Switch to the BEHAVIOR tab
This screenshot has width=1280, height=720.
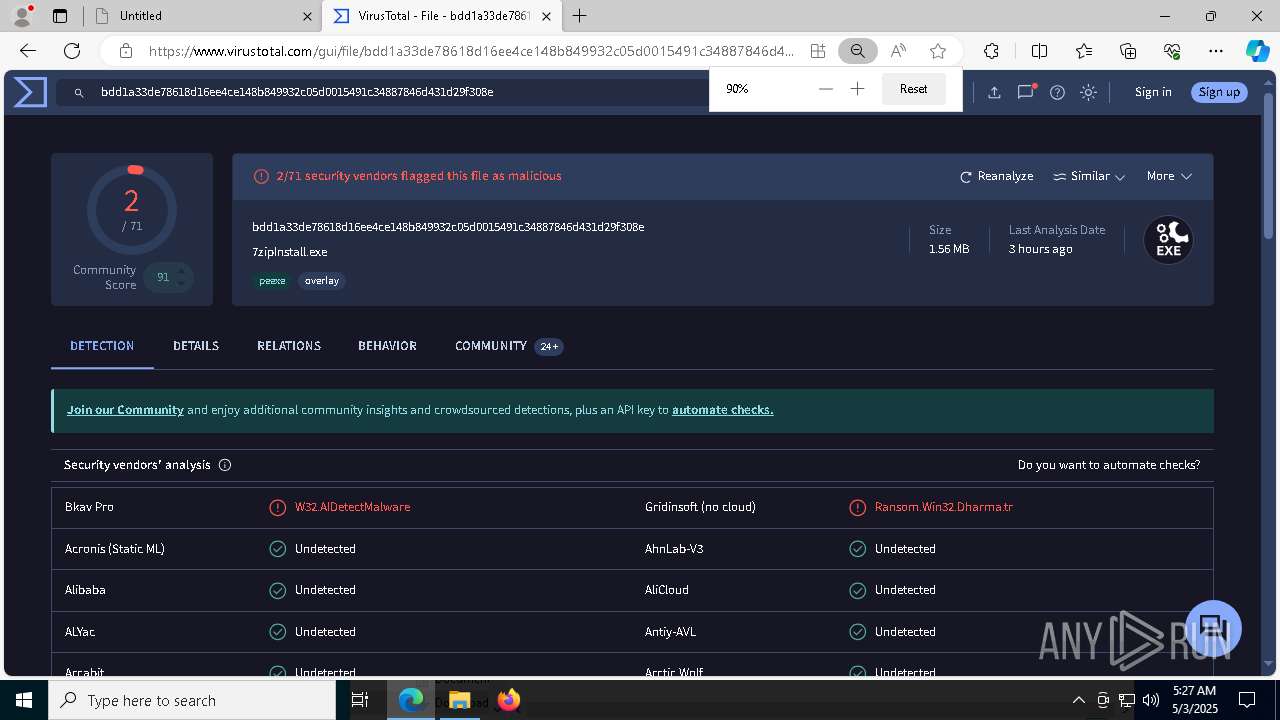pos(387,346)
